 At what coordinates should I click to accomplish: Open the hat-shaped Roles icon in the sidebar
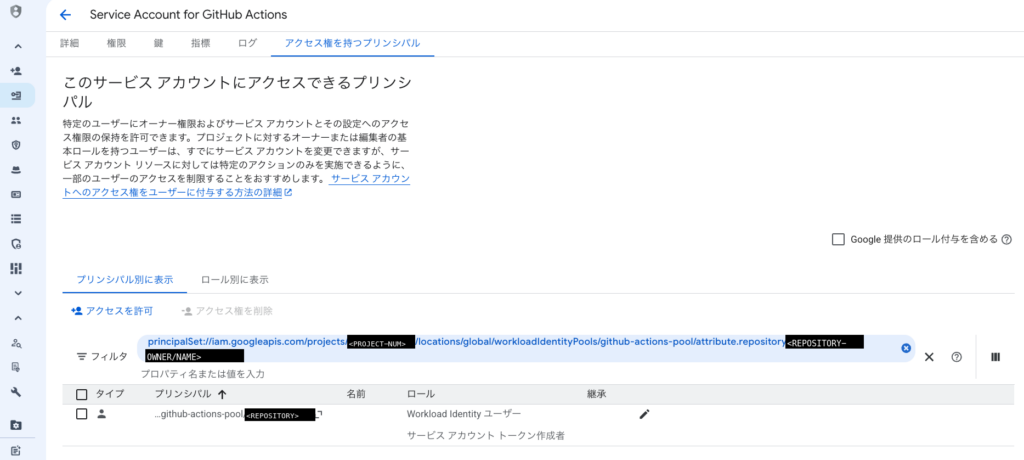[17, 170]
